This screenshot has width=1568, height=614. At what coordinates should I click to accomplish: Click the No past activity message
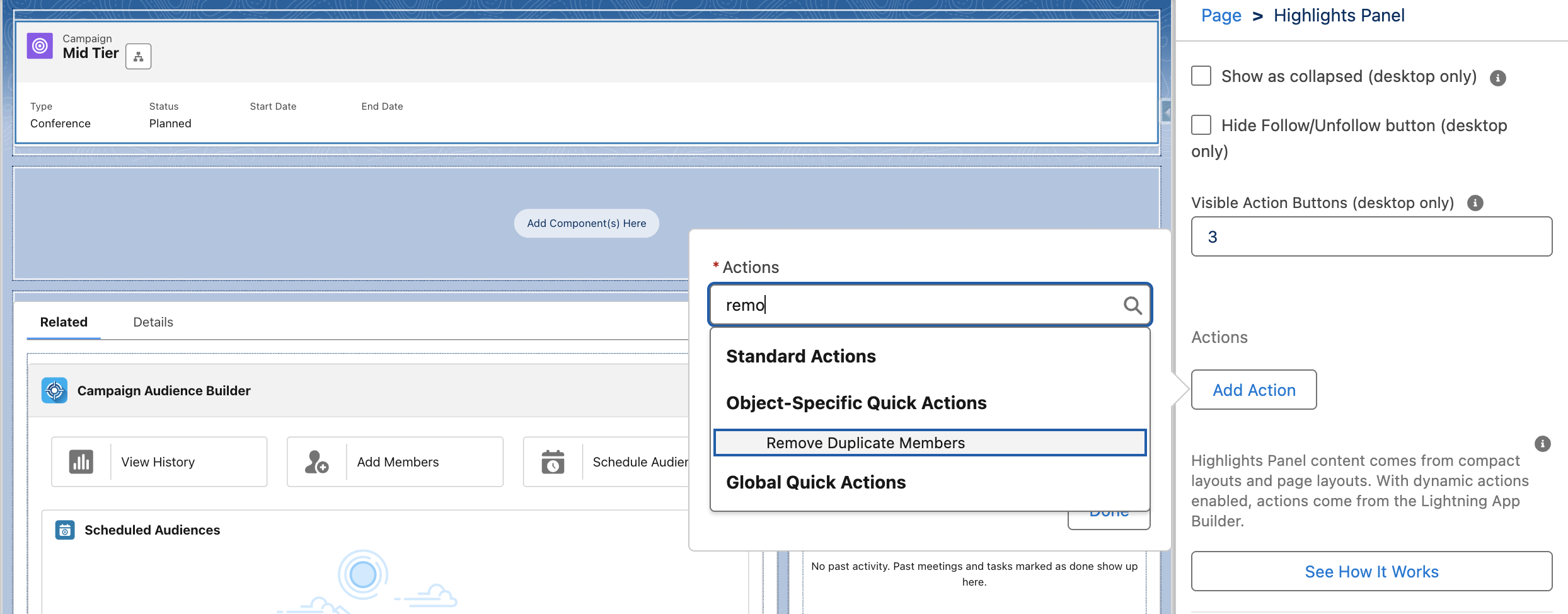pyautogui.click(x=974, y=574)
